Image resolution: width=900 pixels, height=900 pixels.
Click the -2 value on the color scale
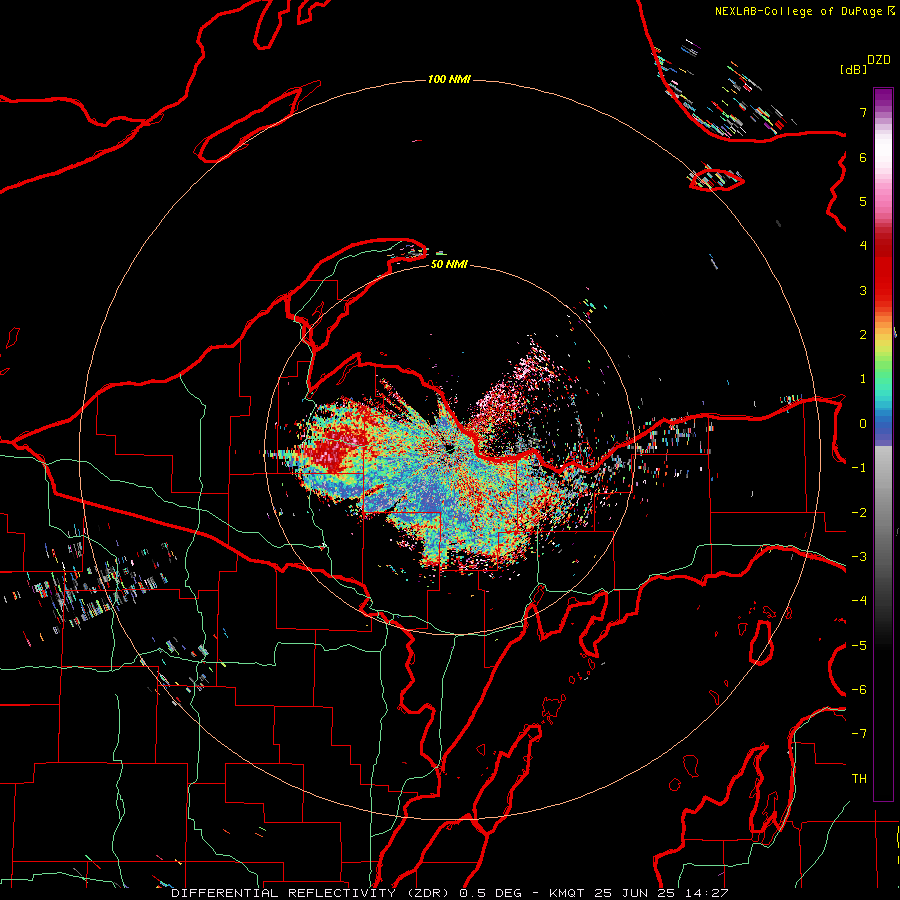coord(859,513)
